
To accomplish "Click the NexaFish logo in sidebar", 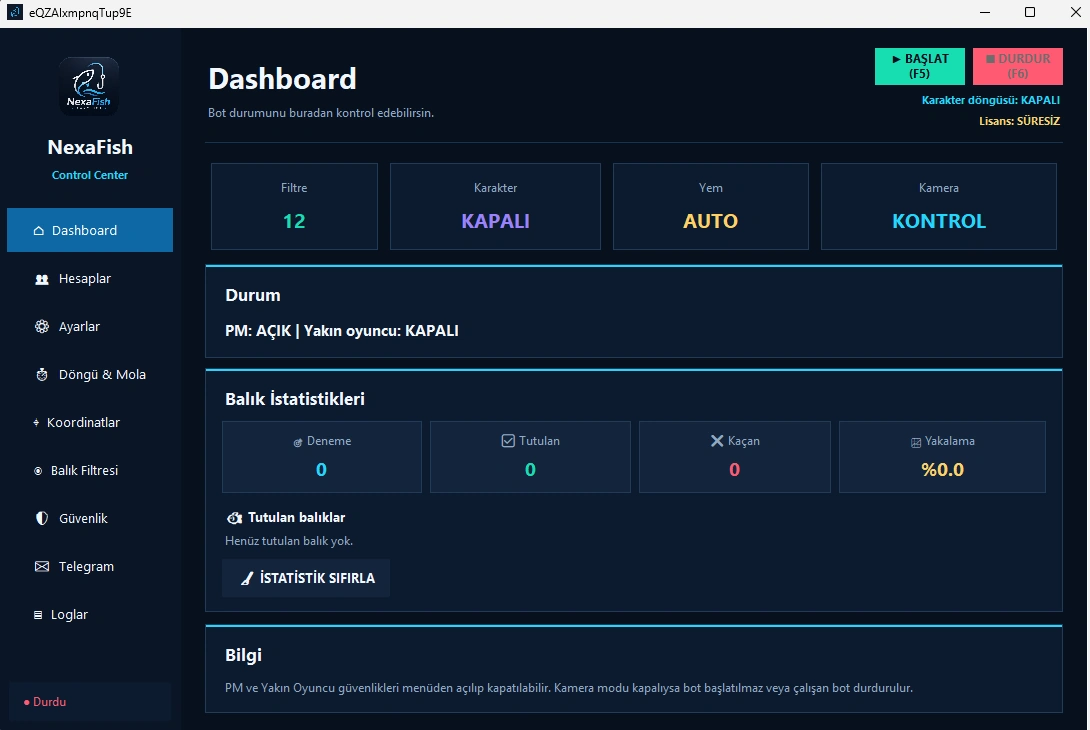I will pos(89,86).
